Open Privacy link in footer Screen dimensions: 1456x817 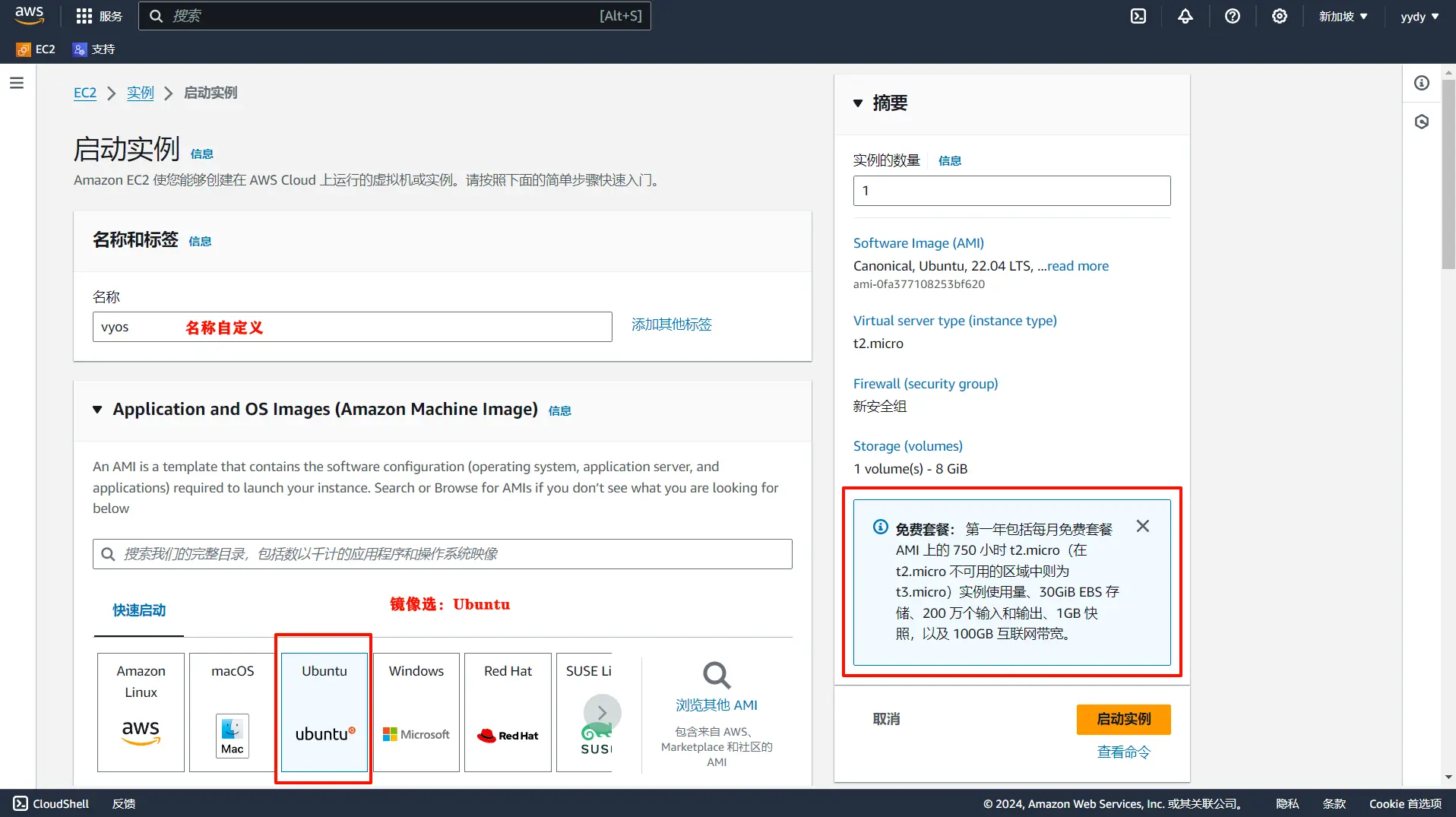pyautogui.click(x=1287, y=803)
